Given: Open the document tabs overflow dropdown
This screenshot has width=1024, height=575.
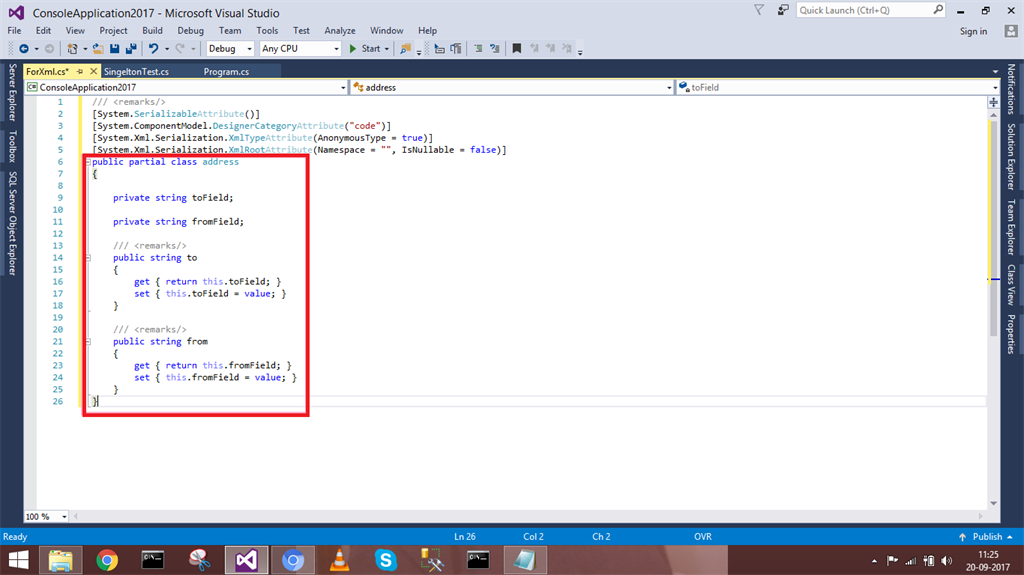Looking at the screenshot, I should tap(995, 72).
